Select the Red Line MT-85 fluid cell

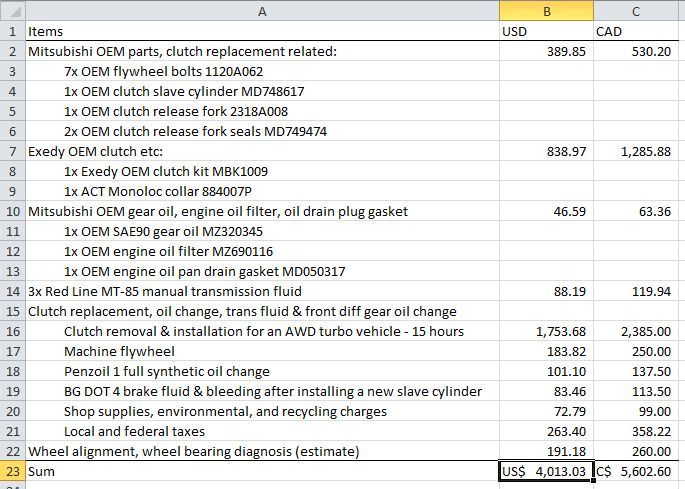point(261,291)
